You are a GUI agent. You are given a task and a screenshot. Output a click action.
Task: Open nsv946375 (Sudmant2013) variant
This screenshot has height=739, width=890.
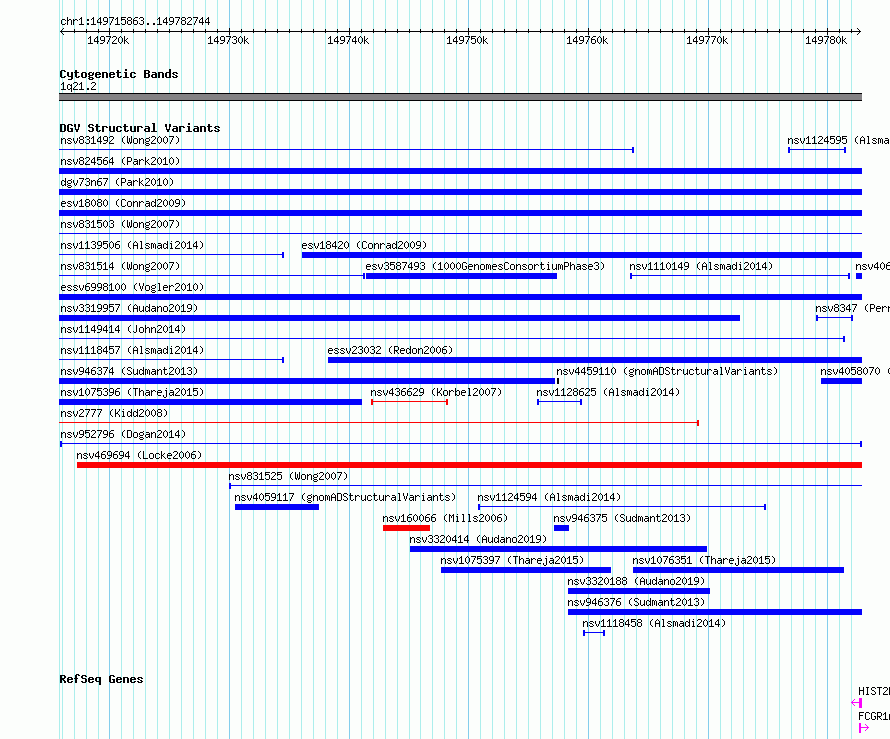[561, 528]
